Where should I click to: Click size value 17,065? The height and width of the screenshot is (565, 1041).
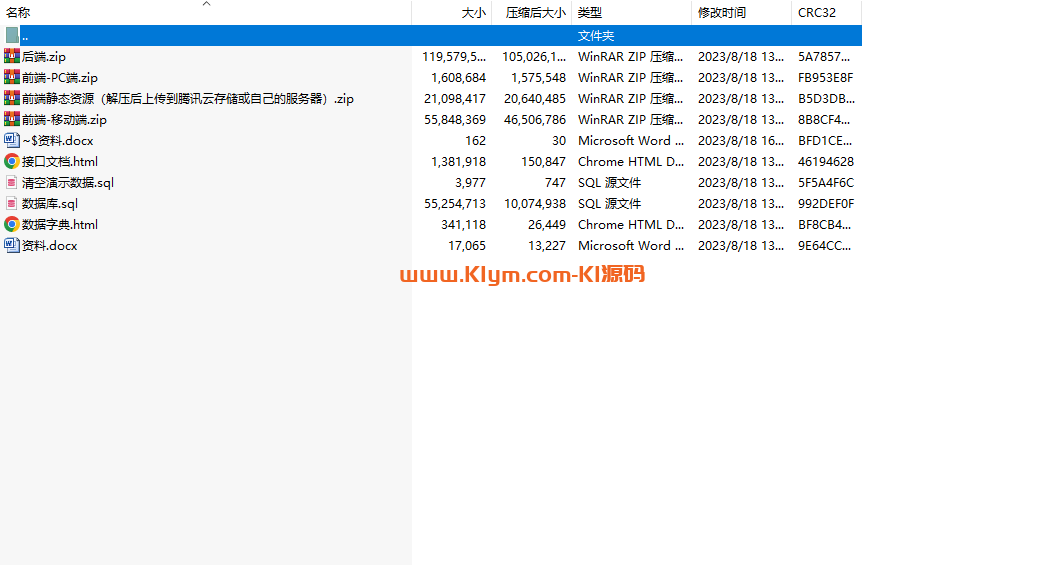pos(467,246)
